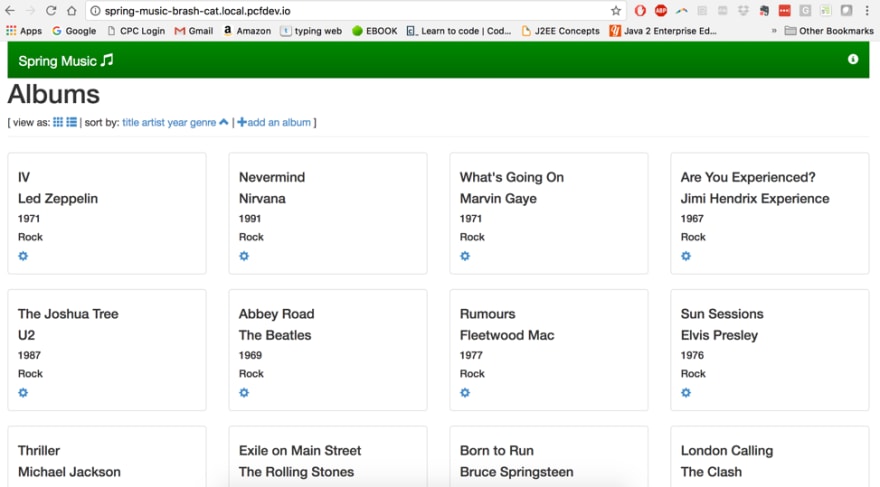
Task: Open the gear menu for Nevermind album
Action: click(244, 256)
